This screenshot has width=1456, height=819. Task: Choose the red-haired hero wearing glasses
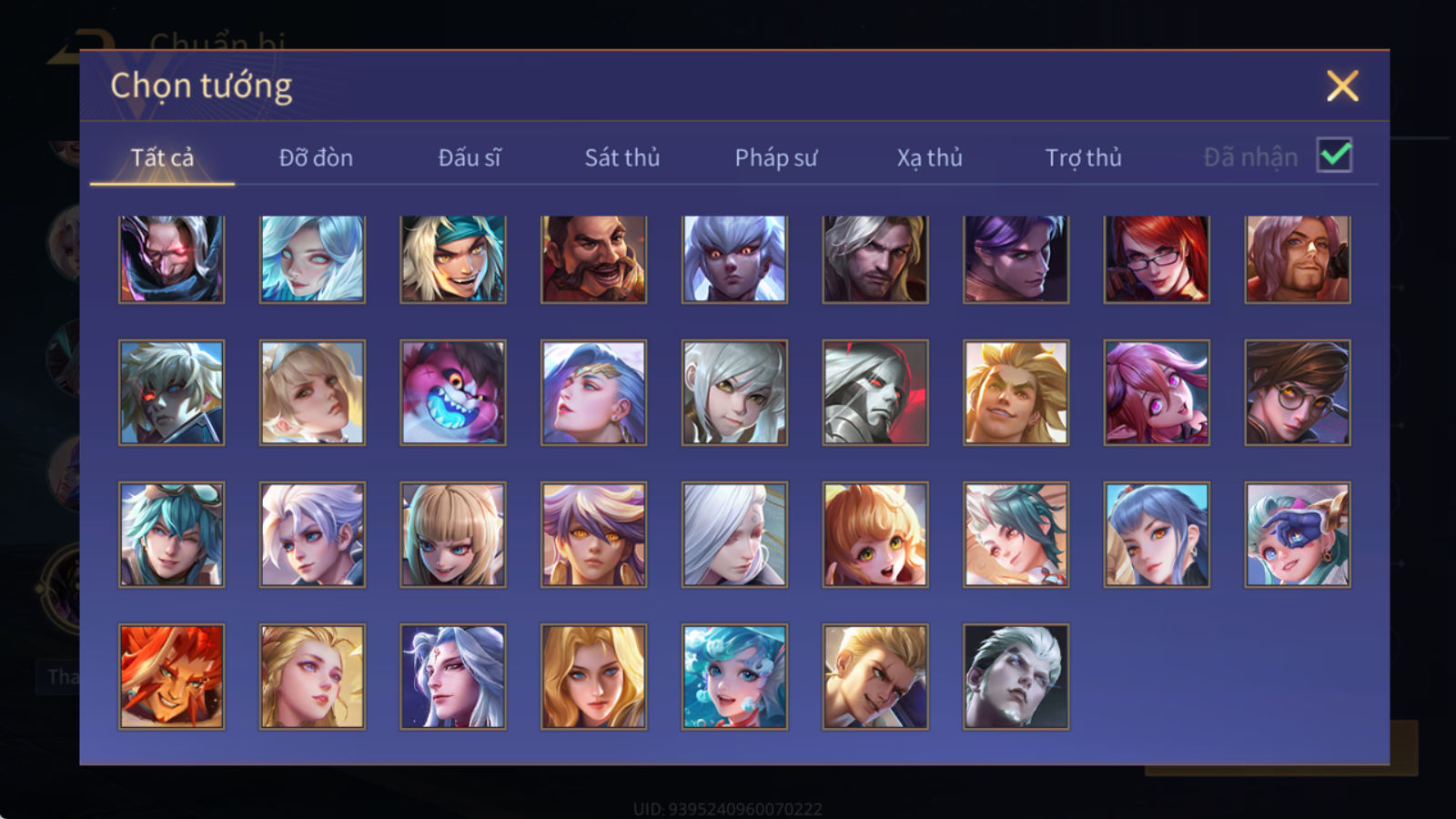[1157, 259]
